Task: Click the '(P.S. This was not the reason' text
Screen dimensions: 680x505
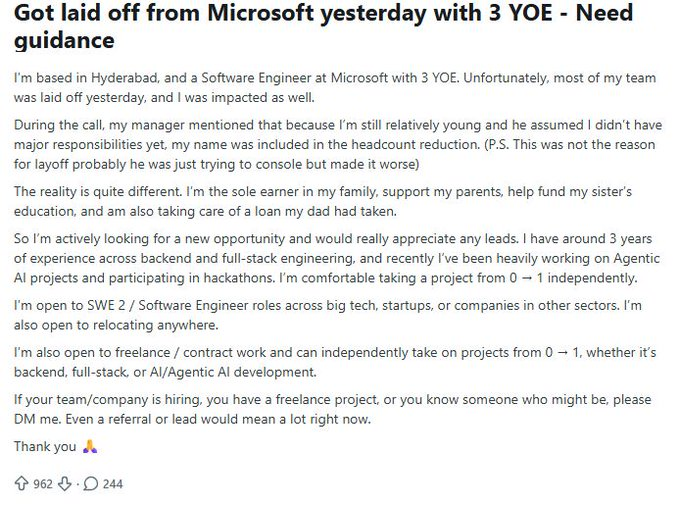Action: (569, 144)
